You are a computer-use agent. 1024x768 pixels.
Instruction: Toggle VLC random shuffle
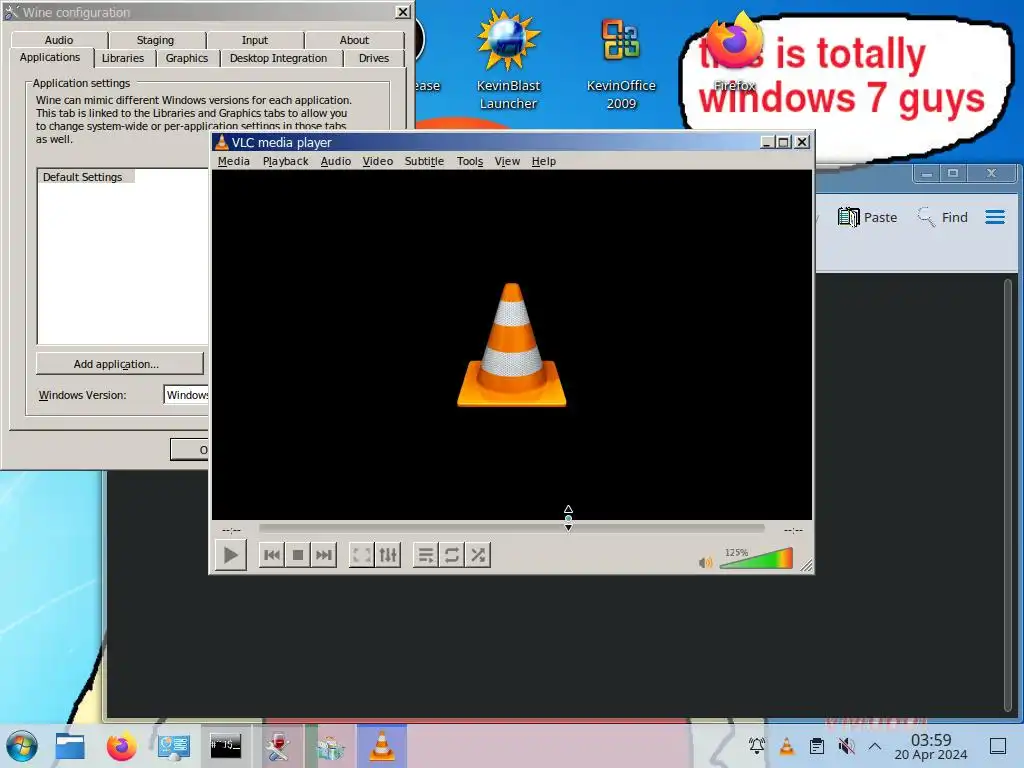click(x=478, y=555)
